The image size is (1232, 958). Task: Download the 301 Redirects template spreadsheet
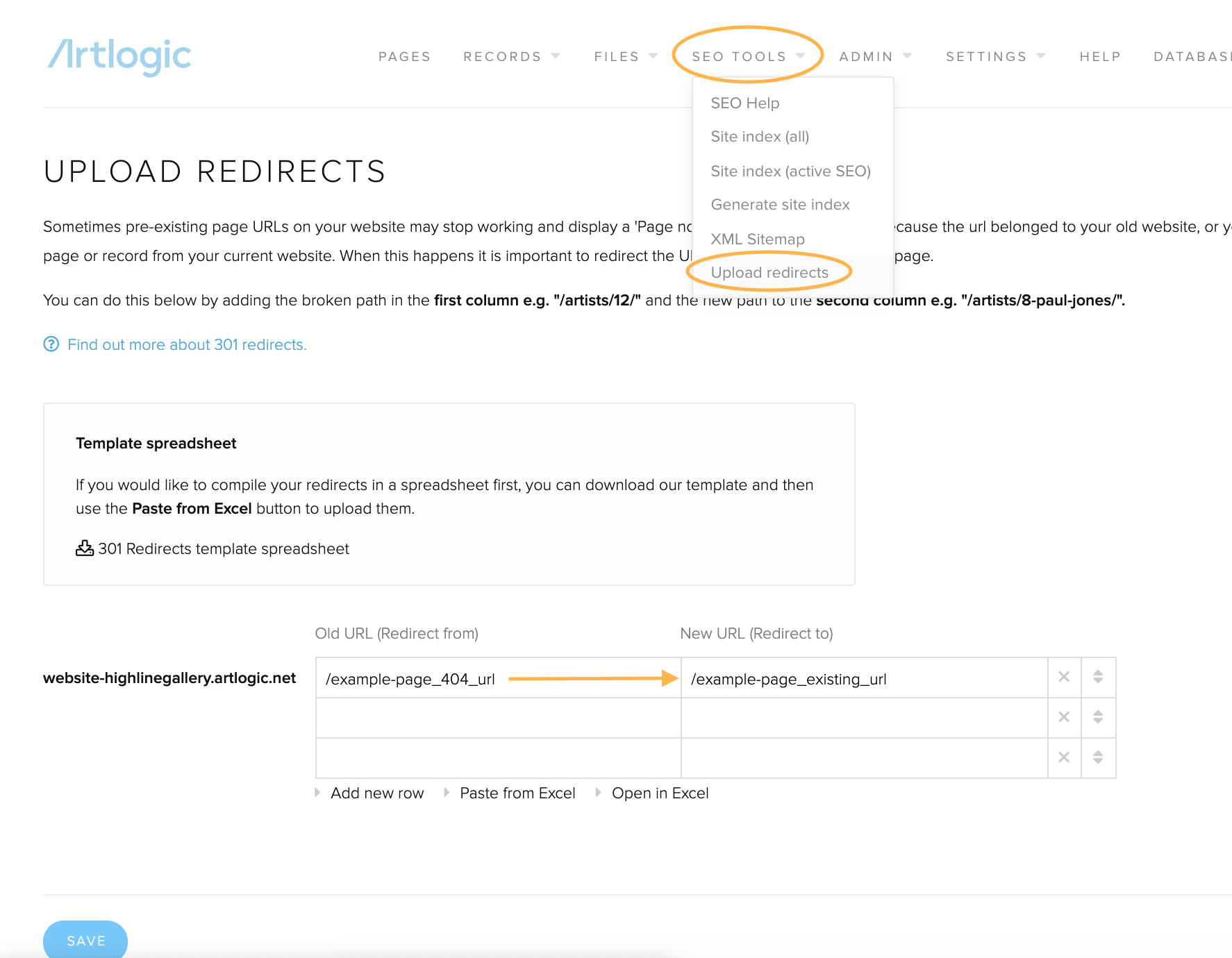tap(223, 549)
